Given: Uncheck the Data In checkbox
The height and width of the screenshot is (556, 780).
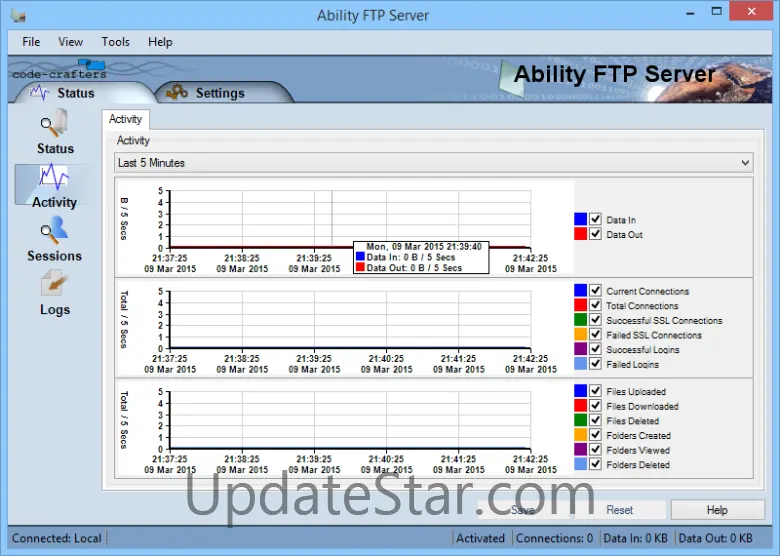Looking at the screenshot, I should coord(595,219).
